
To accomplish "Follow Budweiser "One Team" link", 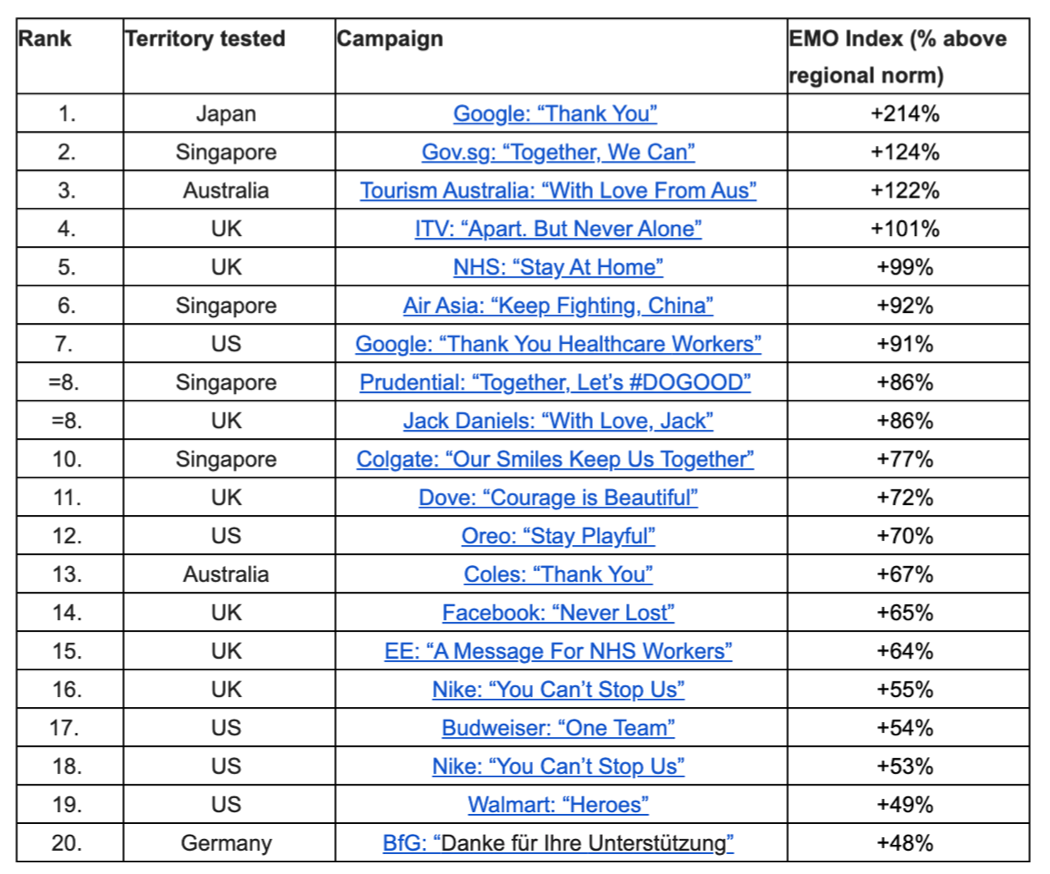I will pyautogui.click(x=558, y=728).
